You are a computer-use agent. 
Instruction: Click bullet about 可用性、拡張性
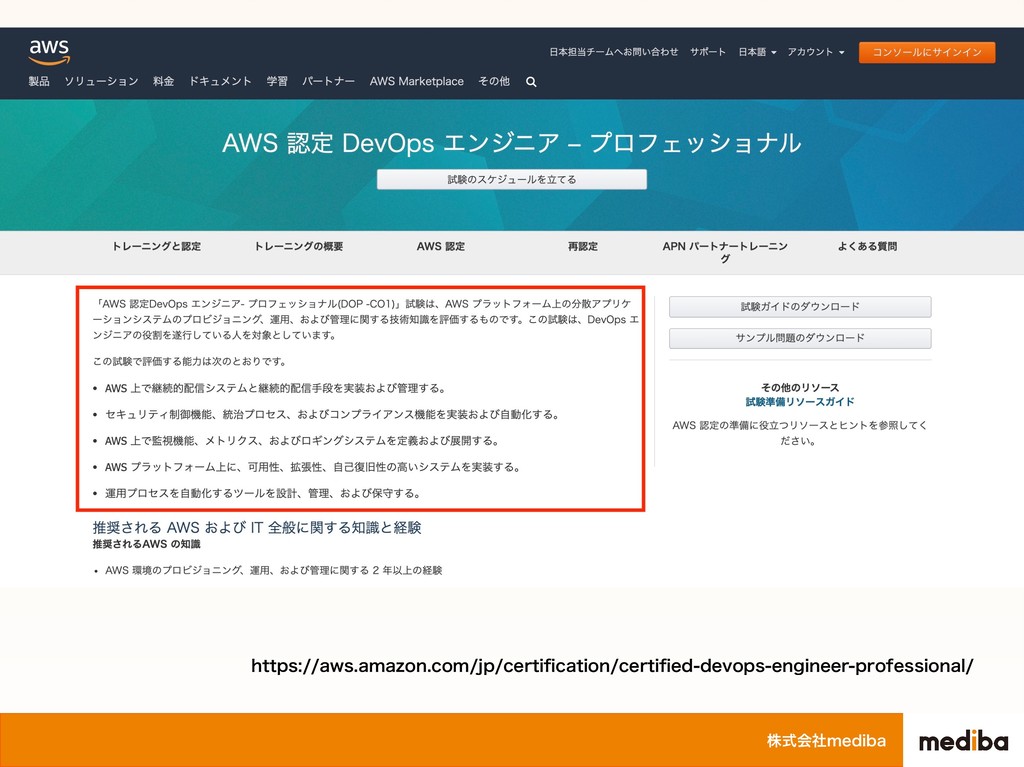313,467
